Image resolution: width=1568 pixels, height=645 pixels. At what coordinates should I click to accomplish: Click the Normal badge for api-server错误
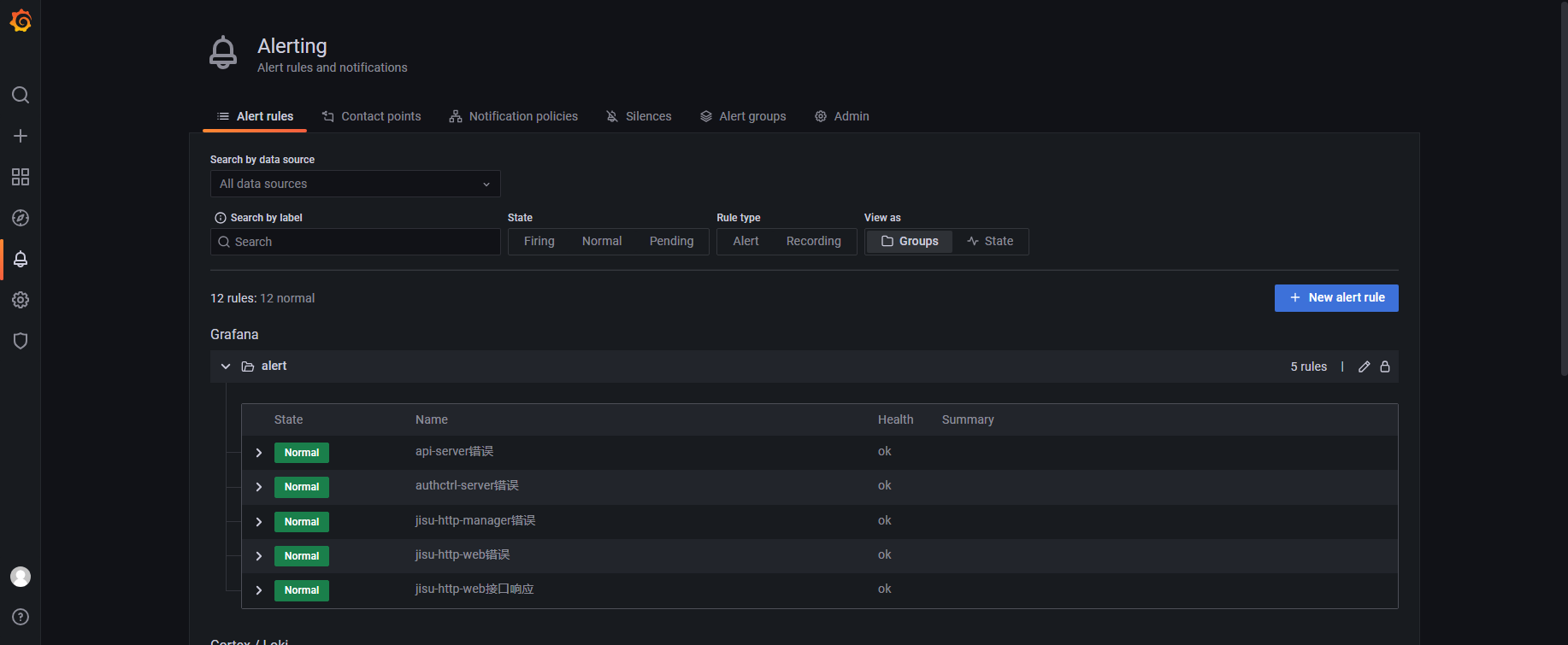click(302, 453)
